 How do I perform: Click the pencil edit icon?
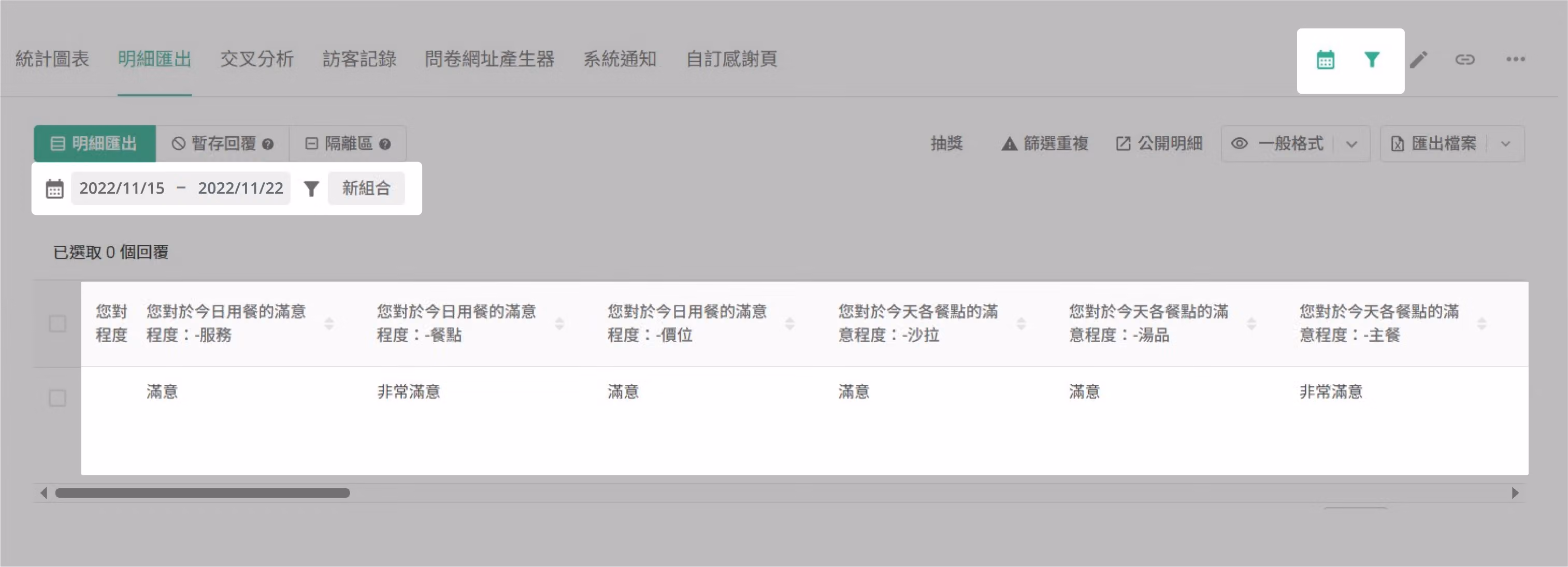(1418, 60)
